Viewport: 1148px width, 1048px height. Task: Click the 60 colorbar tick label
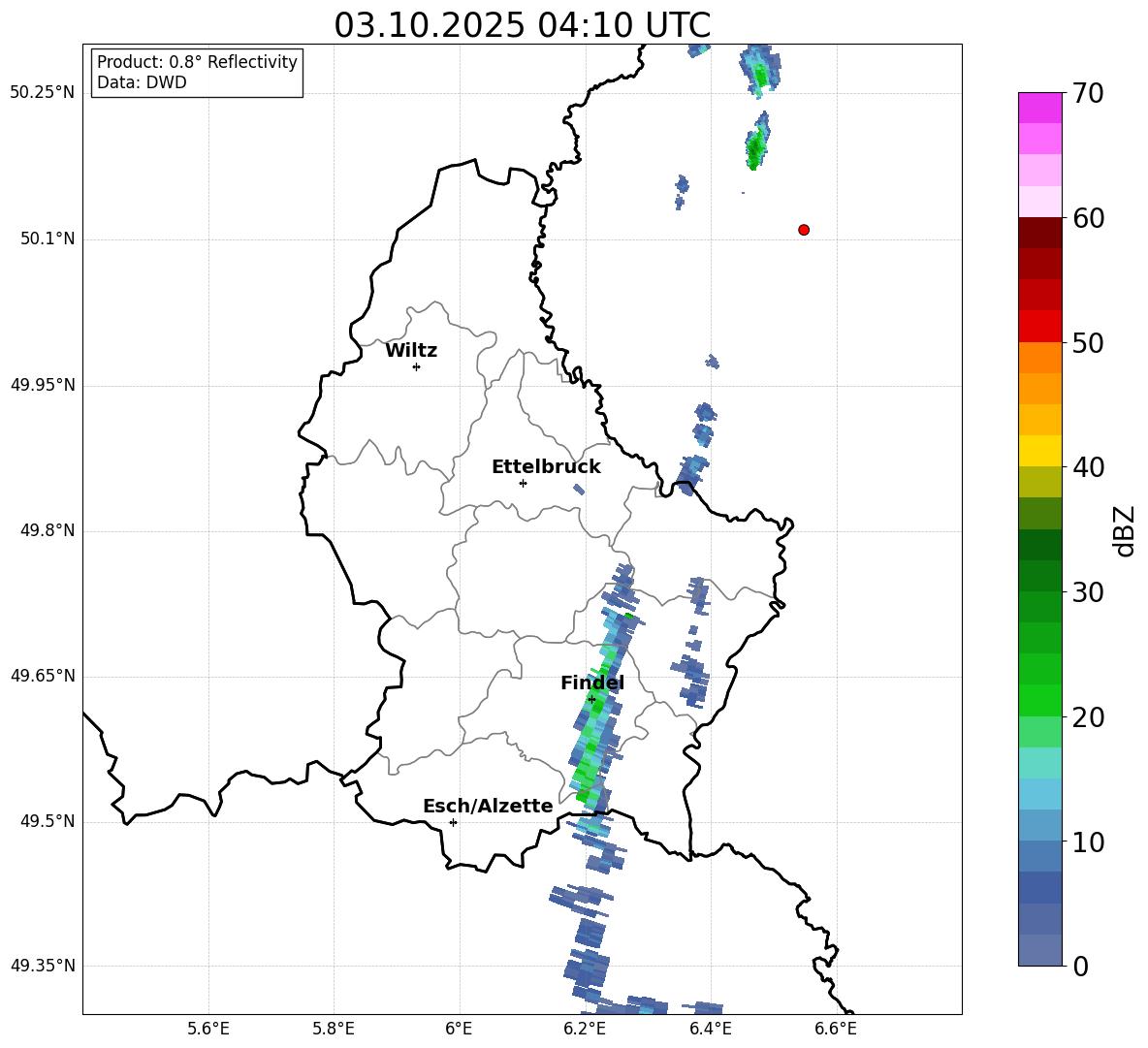(1089, 218)
